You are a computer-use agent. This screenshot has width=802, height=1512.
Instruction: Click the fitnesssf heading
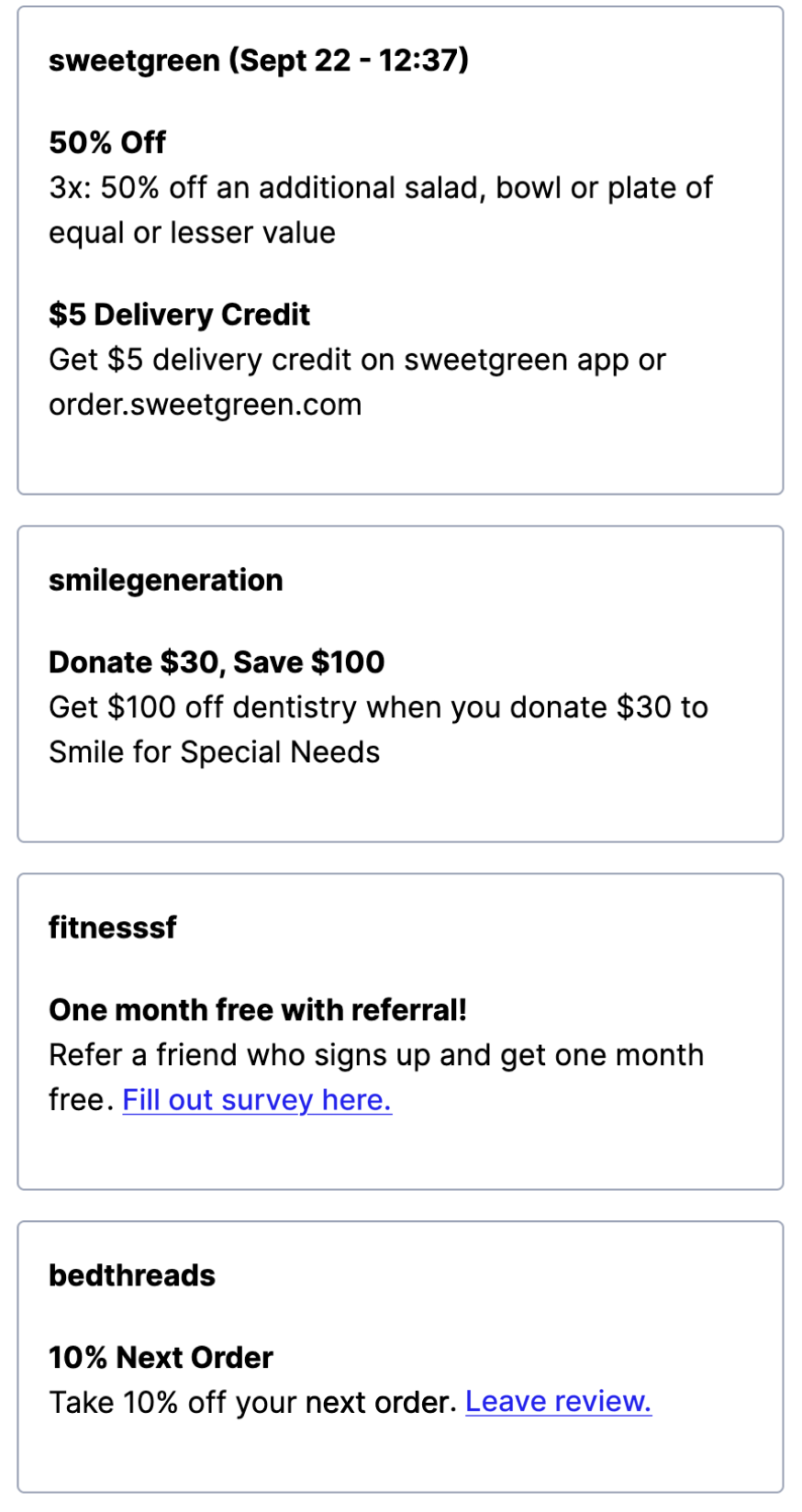[113, 928]
